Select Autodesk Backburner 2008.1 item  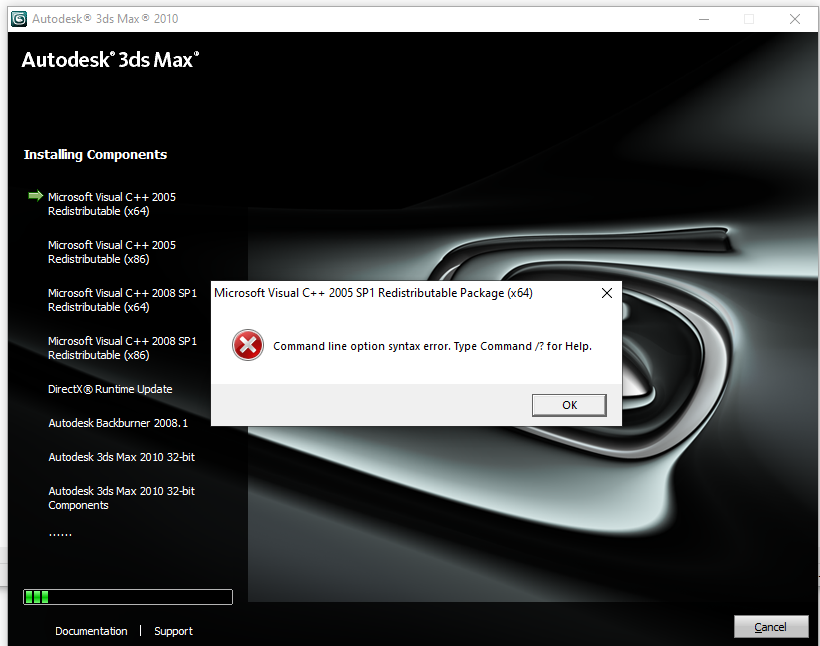click(x=118, y=423)
